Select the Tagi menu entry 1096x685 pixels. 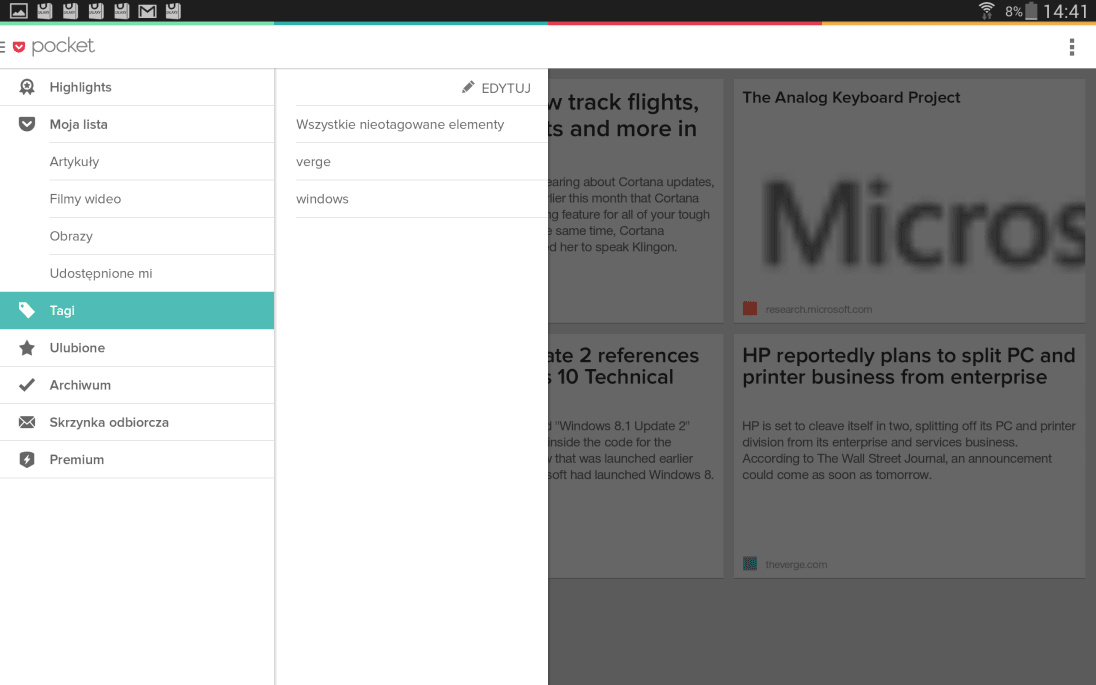pos(137,310)
